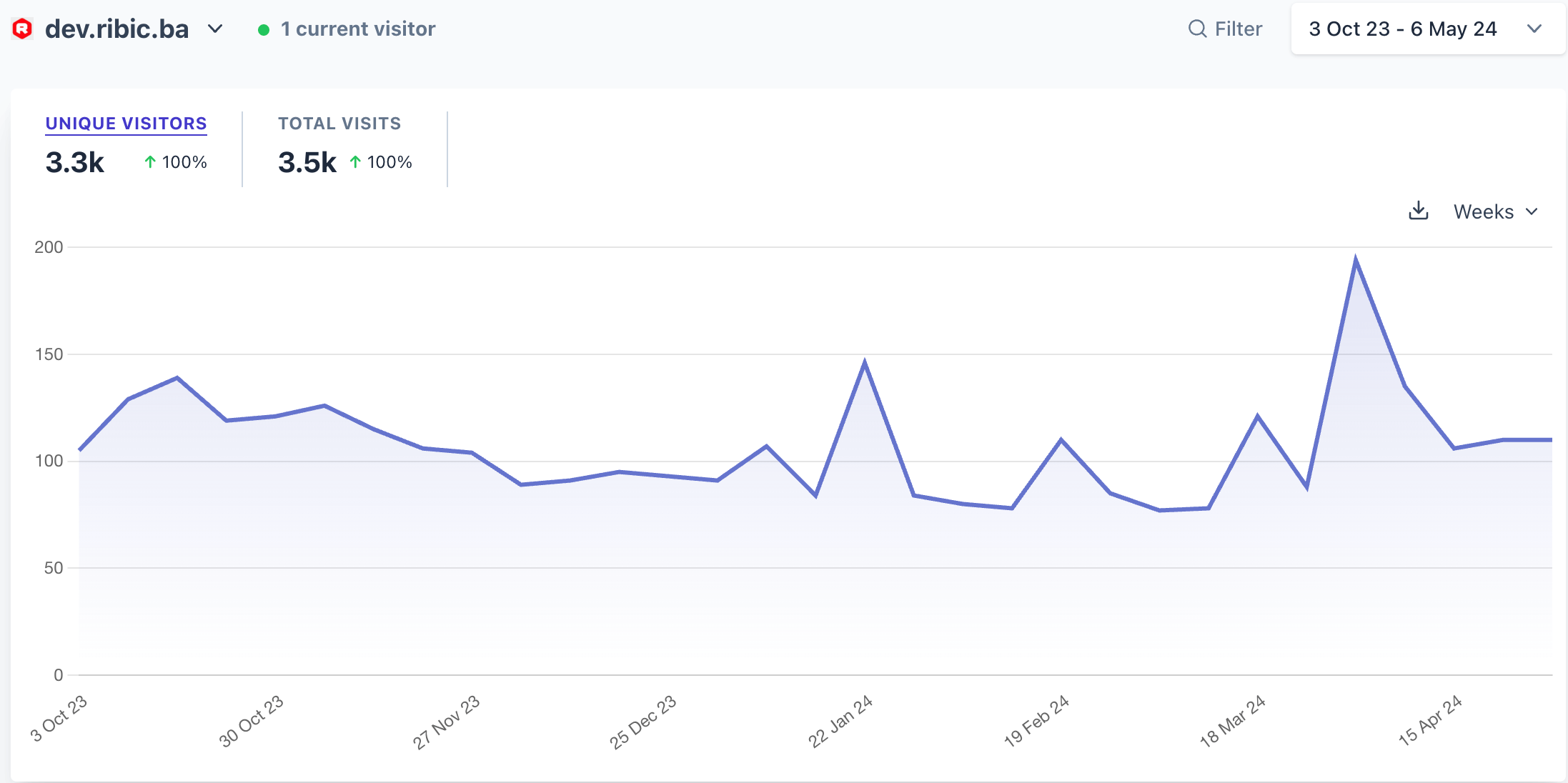The height and width of the screenshot is (783, 1568).
Task: Click the green current visitor dot
Action: 264,29
